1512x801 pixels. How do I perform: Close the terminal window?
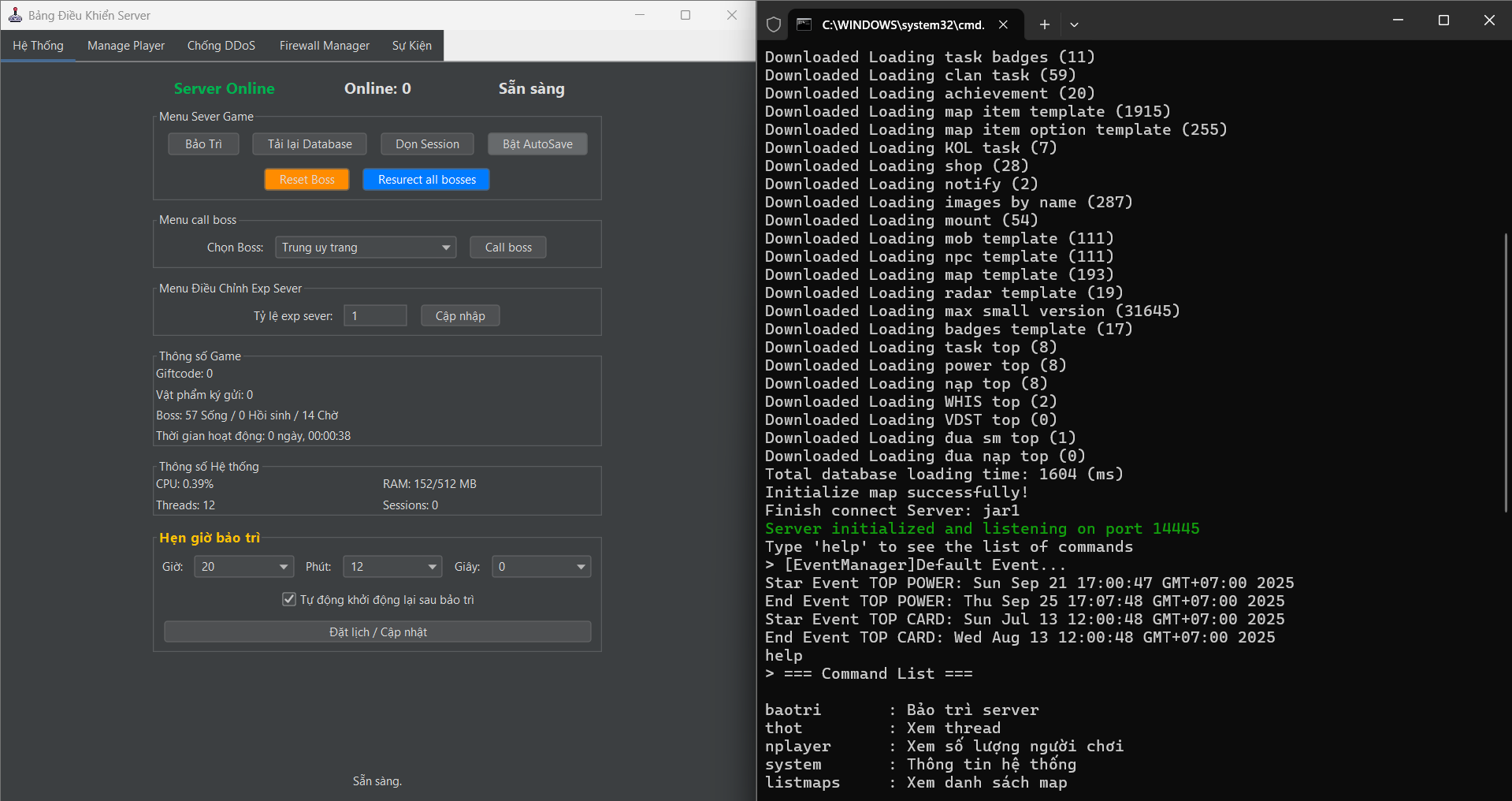click(1489, 20)
